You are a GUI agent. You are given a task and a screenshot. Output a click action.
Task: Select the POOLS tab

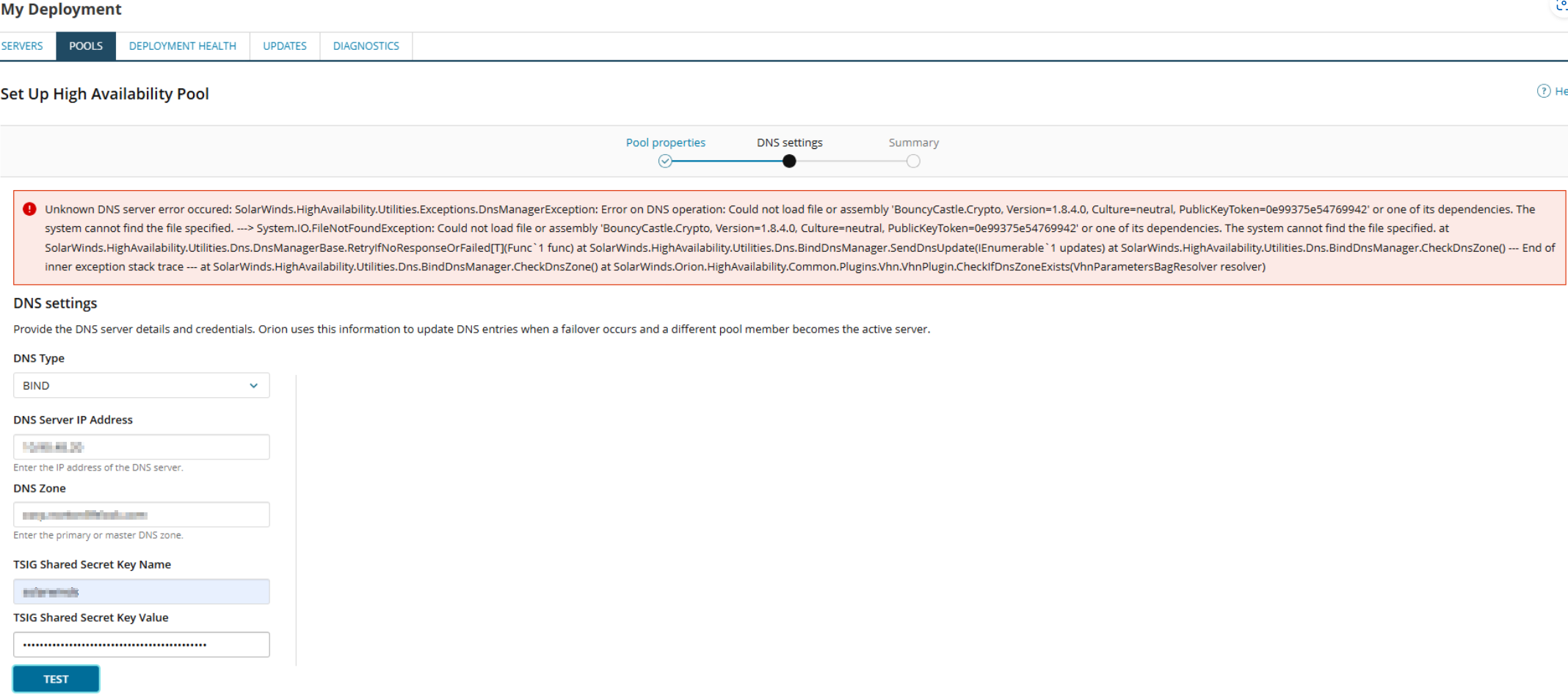86,46
